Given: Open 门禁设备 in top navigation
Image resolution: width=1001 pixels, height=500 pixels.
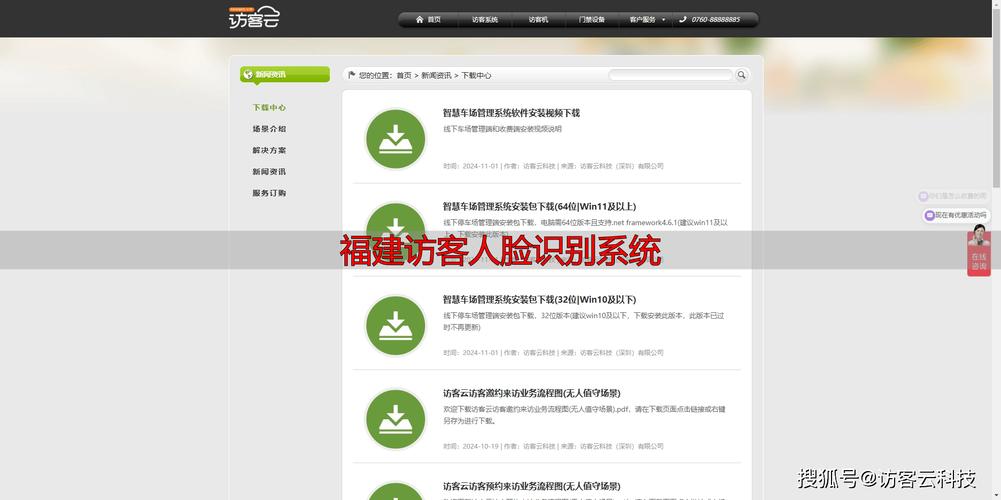Looking at the screenshot, I should 592,20.
